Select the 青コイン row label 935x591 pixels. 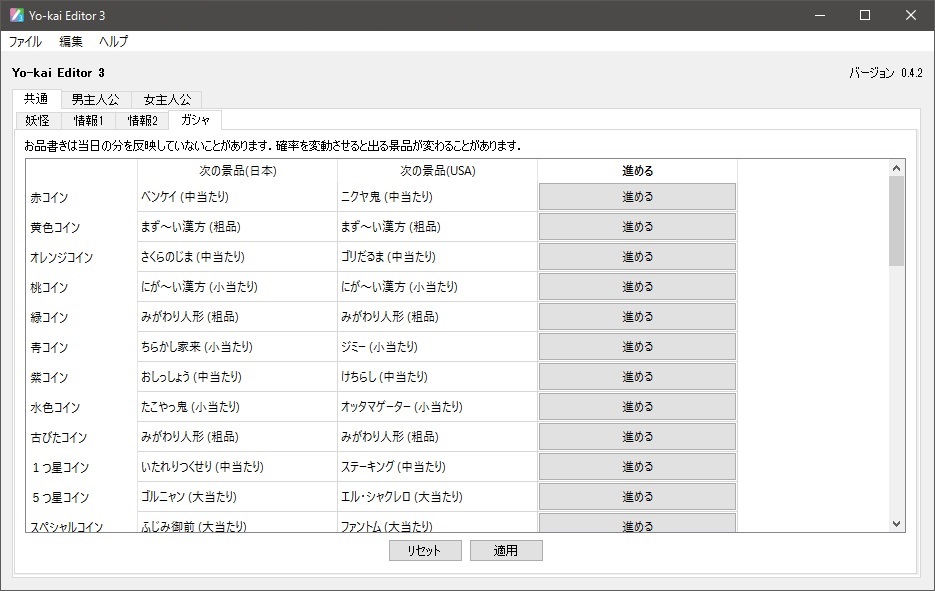[x=49, y=347]
